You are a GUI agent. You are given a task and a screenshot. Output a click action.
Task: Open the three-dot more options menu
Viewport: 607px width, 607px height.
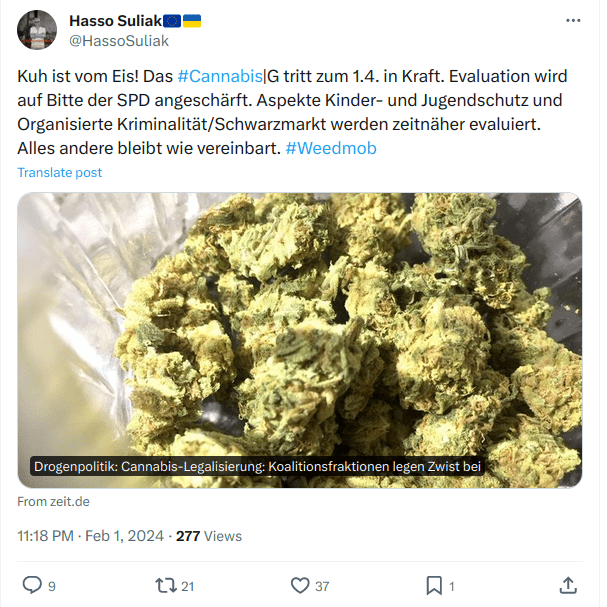coord(573,21)
